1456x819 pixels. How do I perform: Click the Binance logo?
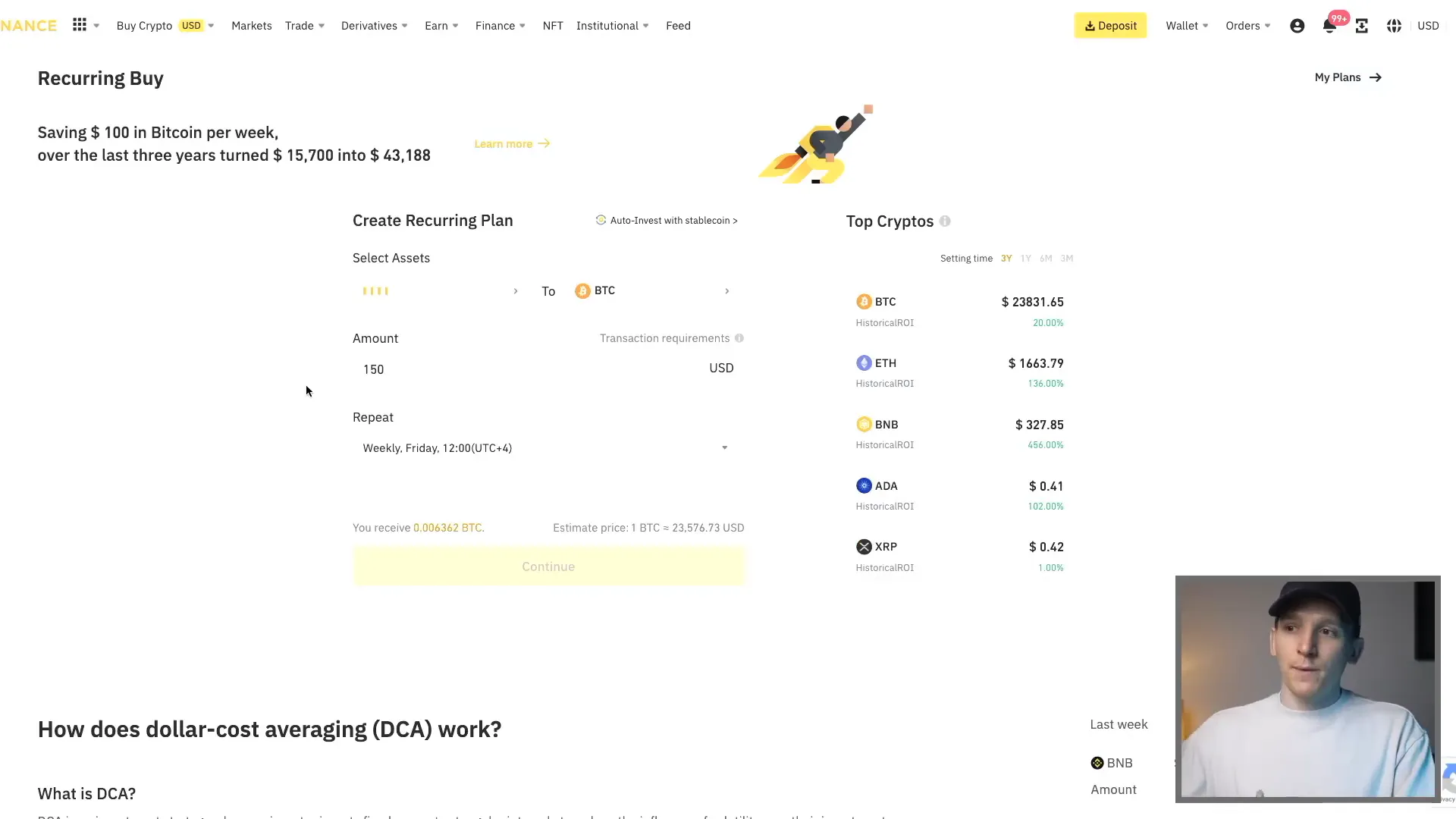[28, 26]
